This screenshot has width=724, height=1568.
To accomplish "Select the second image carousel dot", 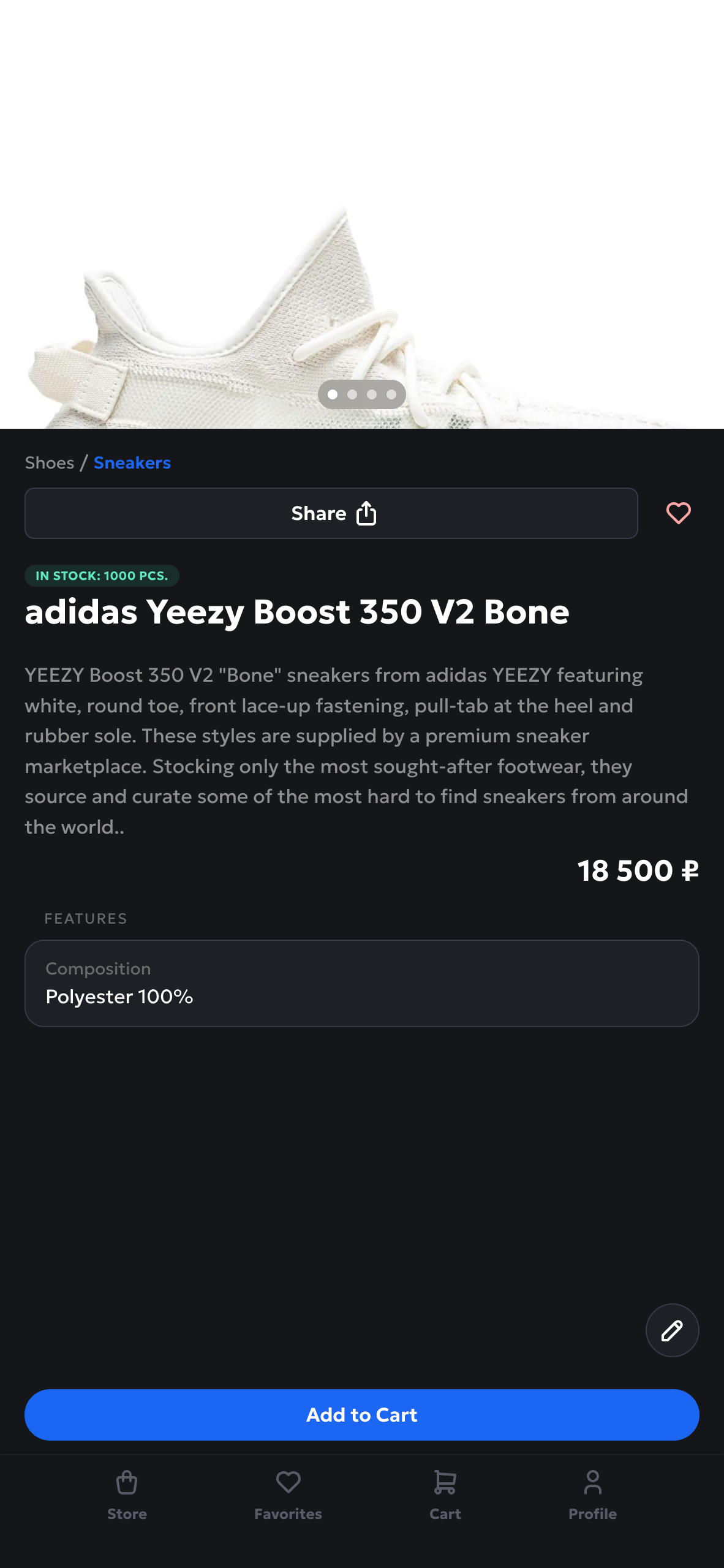I will tap(352, 394).
